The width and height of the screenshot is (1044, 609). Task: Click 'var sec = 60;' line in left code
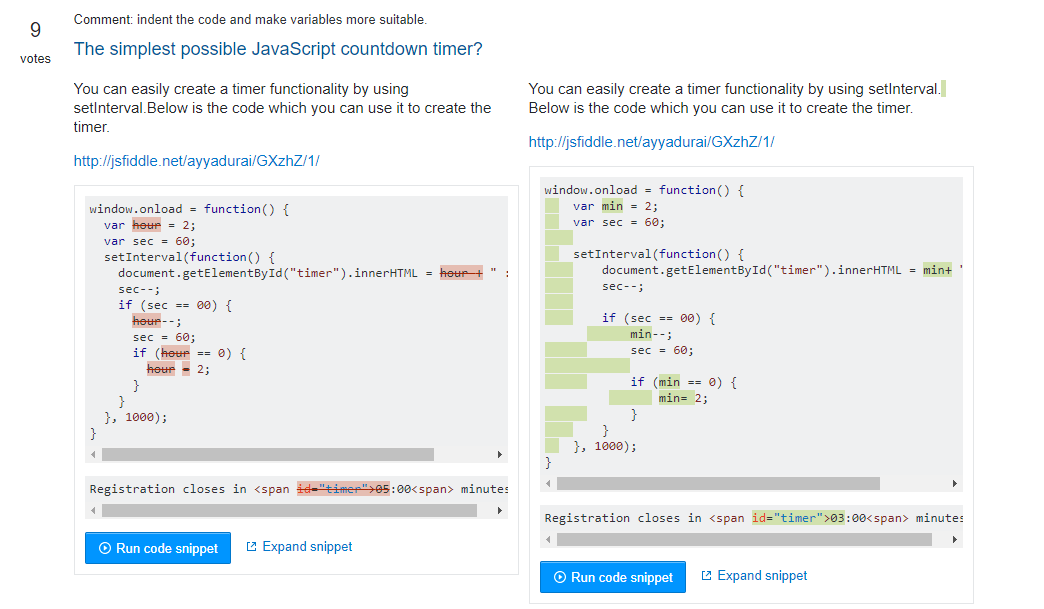pyautogui.click(x=149, y=241)
